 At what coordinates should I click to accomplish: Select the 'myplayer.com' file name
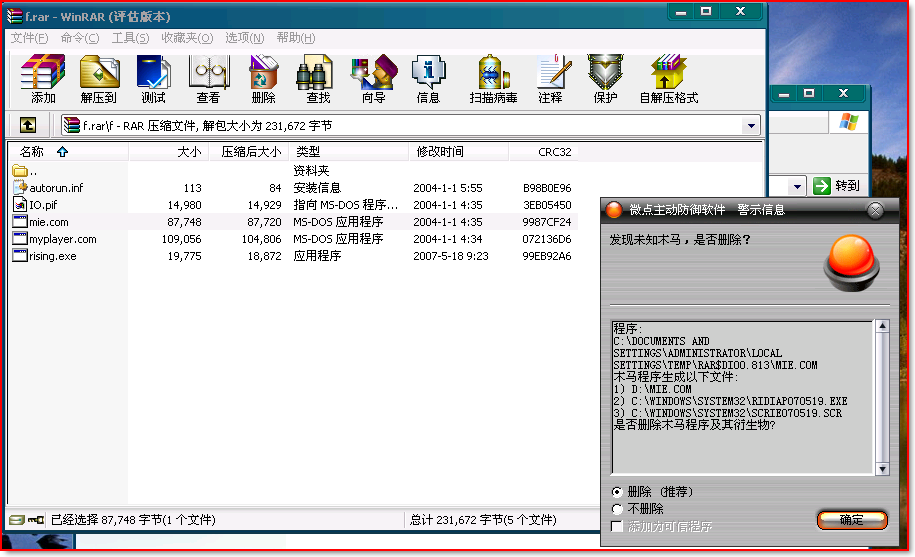tap(63, 239)
